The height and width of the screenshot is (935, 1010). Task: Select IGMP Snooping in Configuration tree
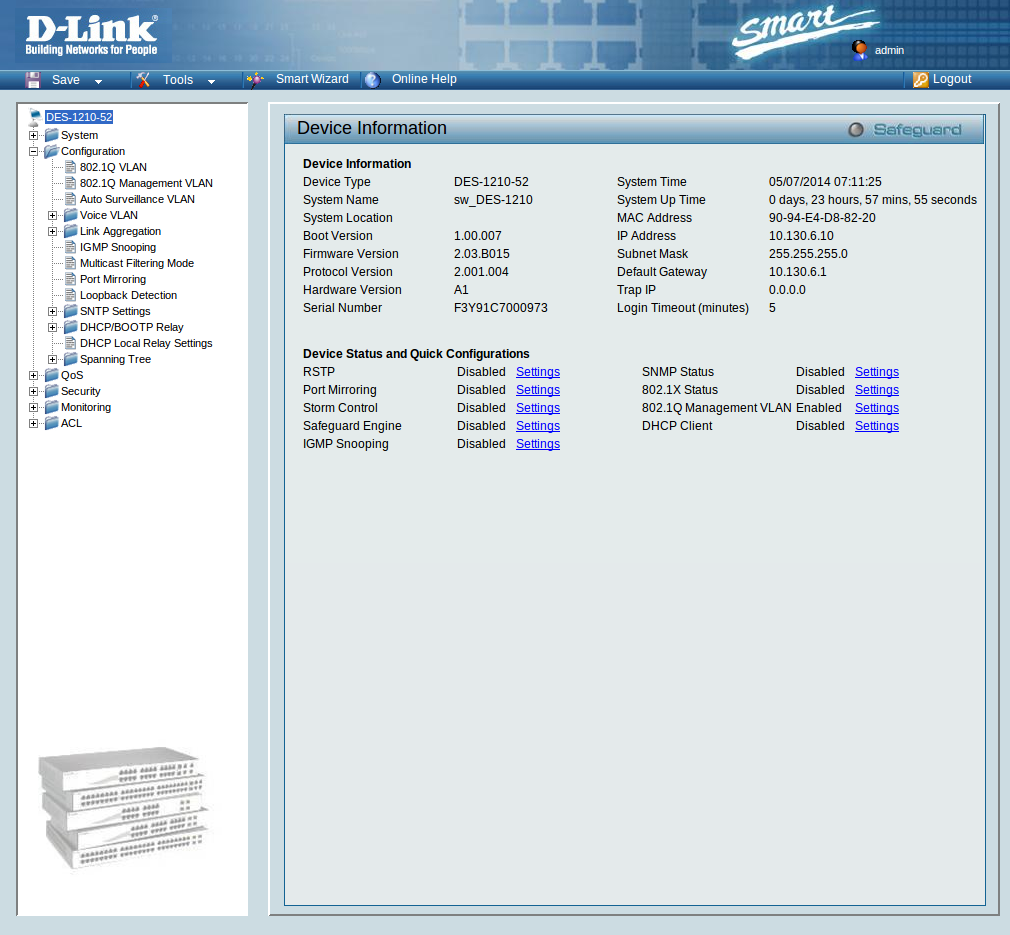click(118, 247)
